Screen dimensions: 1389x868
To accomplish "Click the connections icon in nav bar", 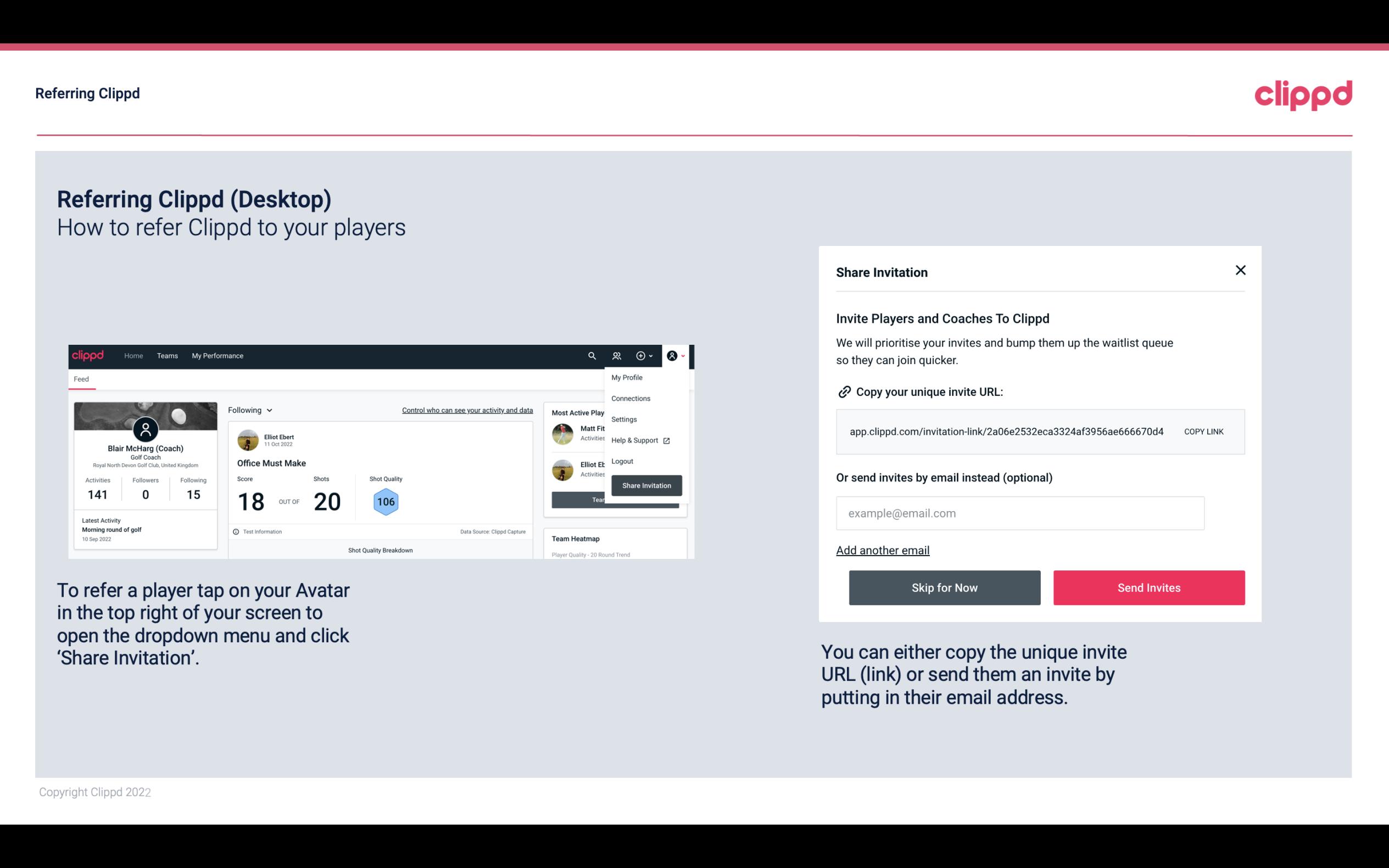I will point(617,356).
